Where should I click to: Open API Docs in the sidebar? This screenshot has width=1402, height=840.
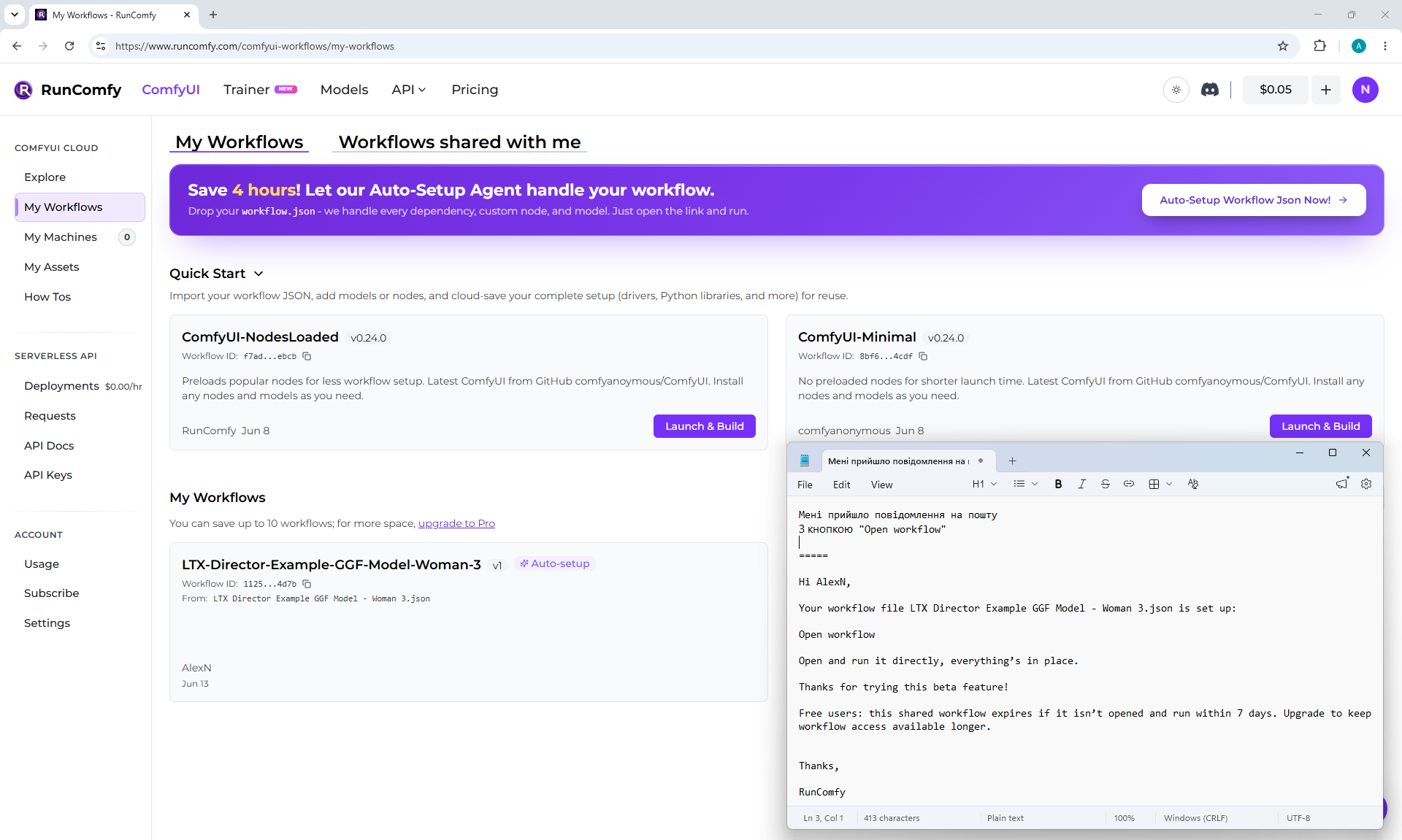[x=49, y=446]
